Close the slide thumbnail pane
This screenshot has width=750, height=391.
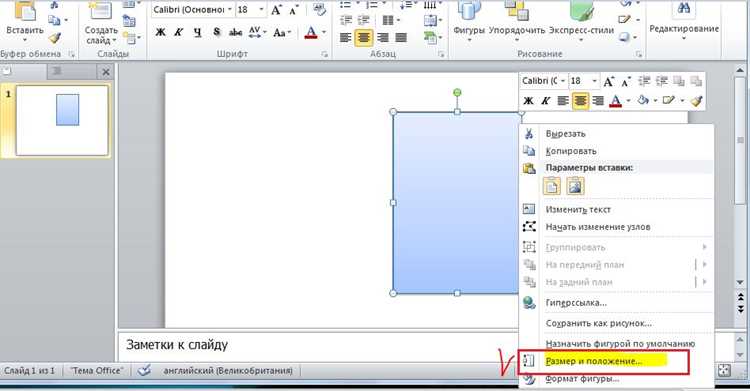coord(106,72)
